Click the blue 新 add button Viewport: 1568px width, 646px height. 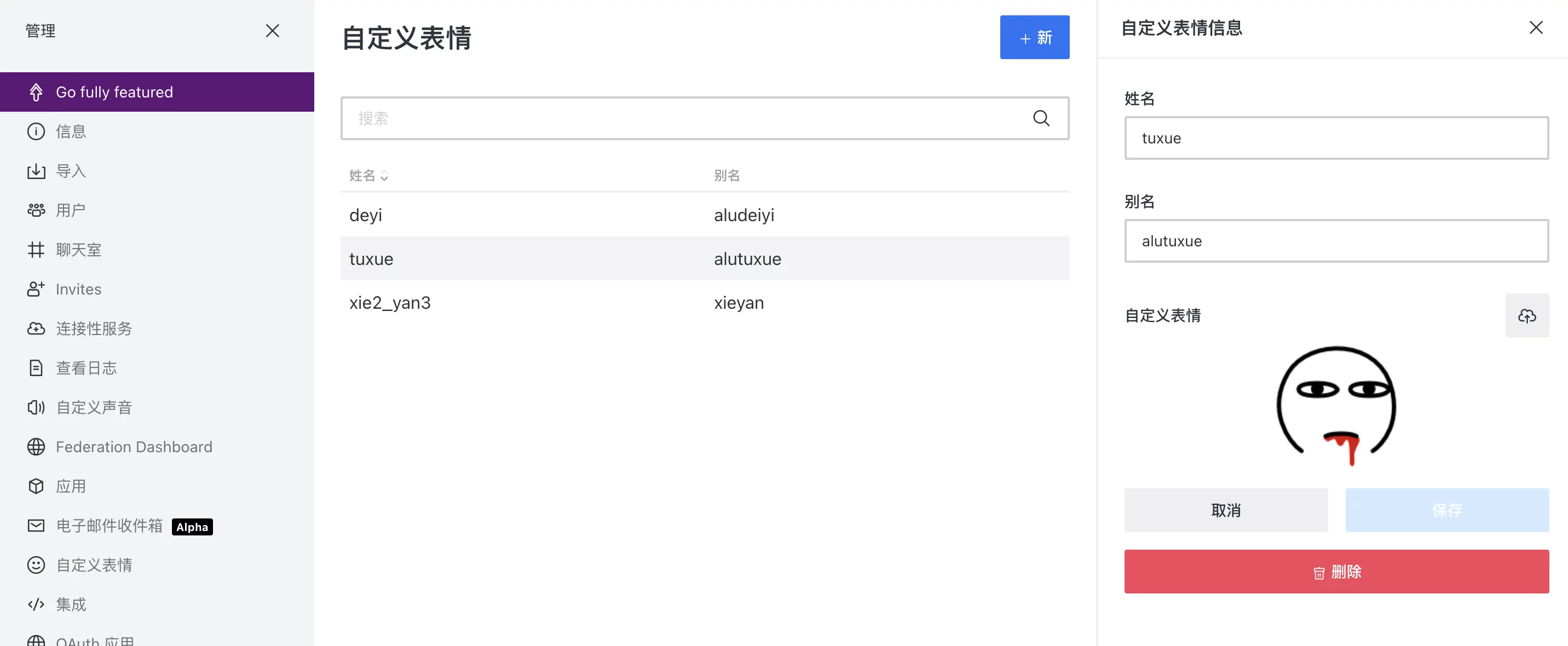1034,38
